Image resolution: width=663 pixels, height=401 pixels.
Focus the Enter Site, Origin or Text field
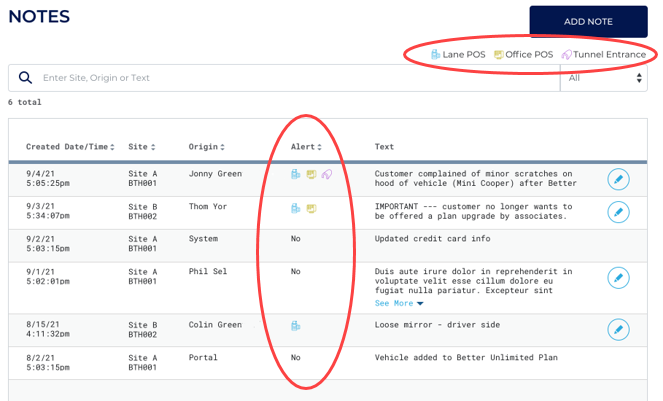coord(284,78)
